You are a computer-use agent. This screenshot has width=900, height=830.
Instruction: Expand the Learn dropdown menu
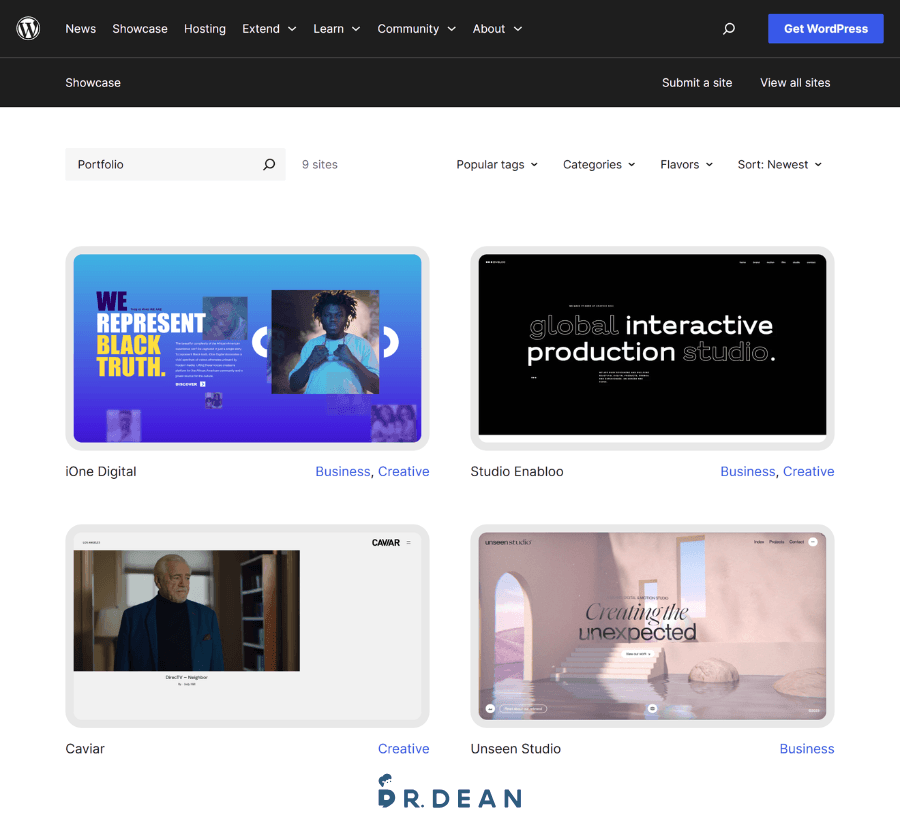[x=337, y=29]
